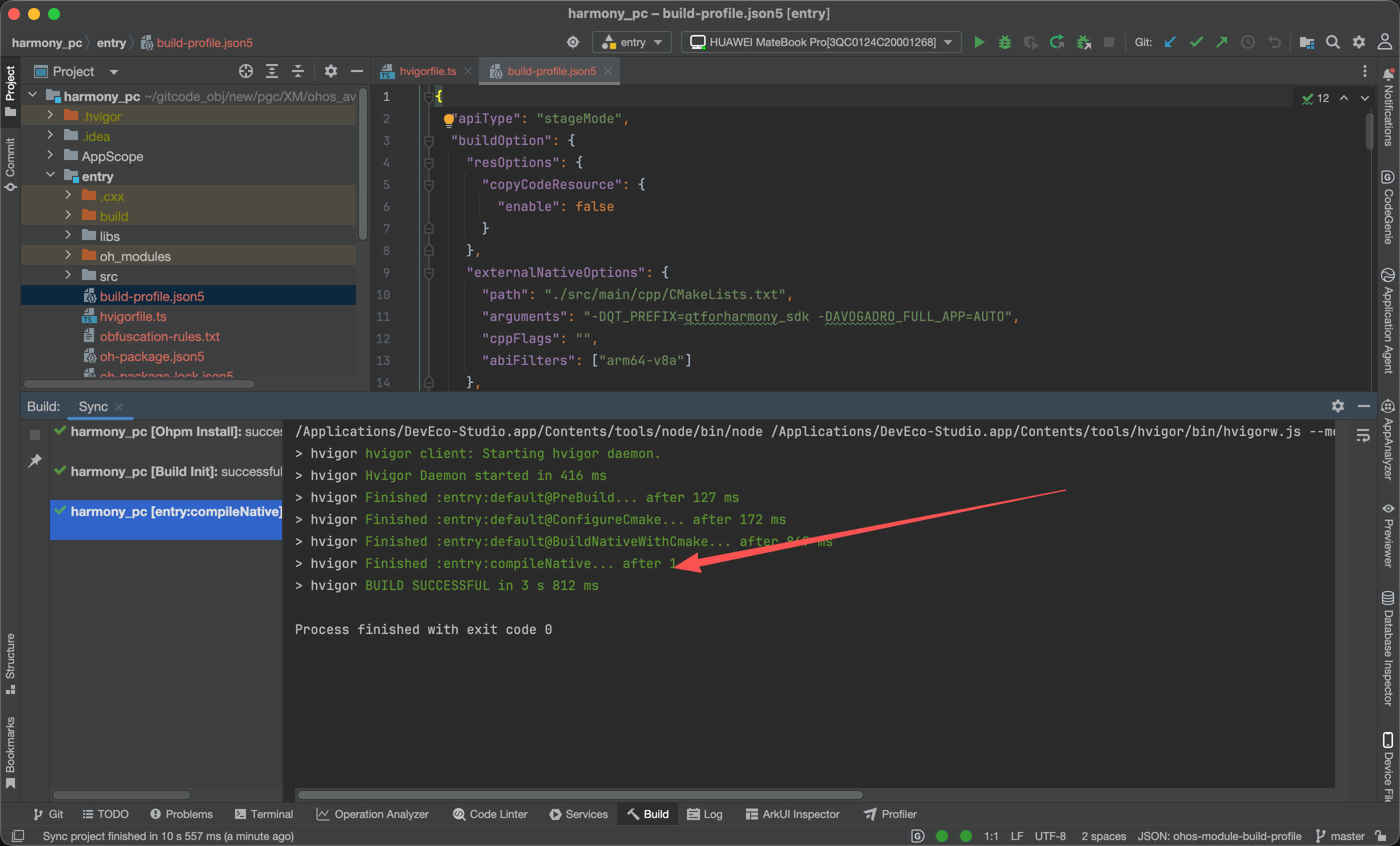1400x846 pixels.
Task: Click the locate target icon beside entry selector
Action: 572,42
